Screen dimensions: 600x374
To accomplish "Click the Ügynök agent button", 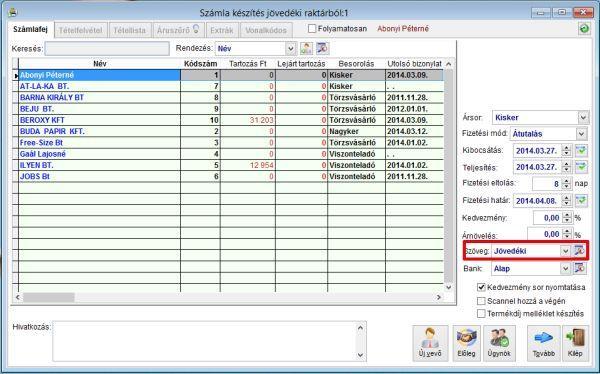I will (x=499, y=343).
